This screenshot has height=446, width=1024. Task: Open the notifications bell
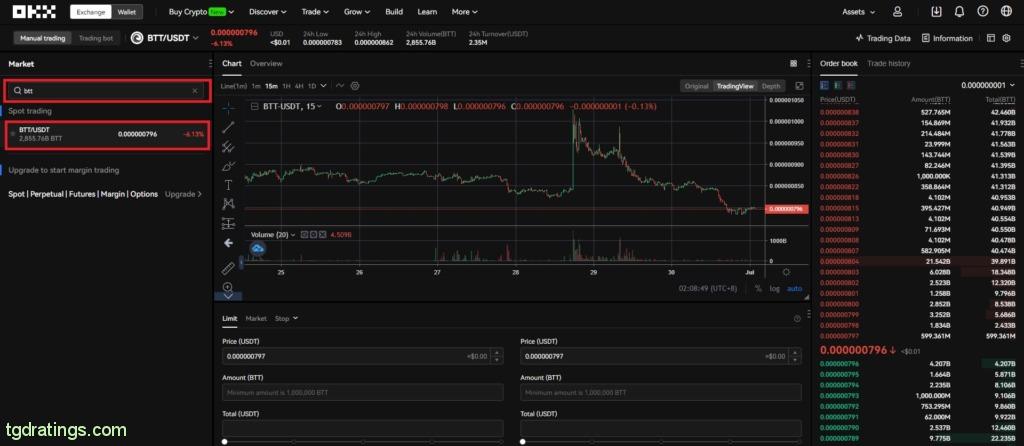point(959,12)
